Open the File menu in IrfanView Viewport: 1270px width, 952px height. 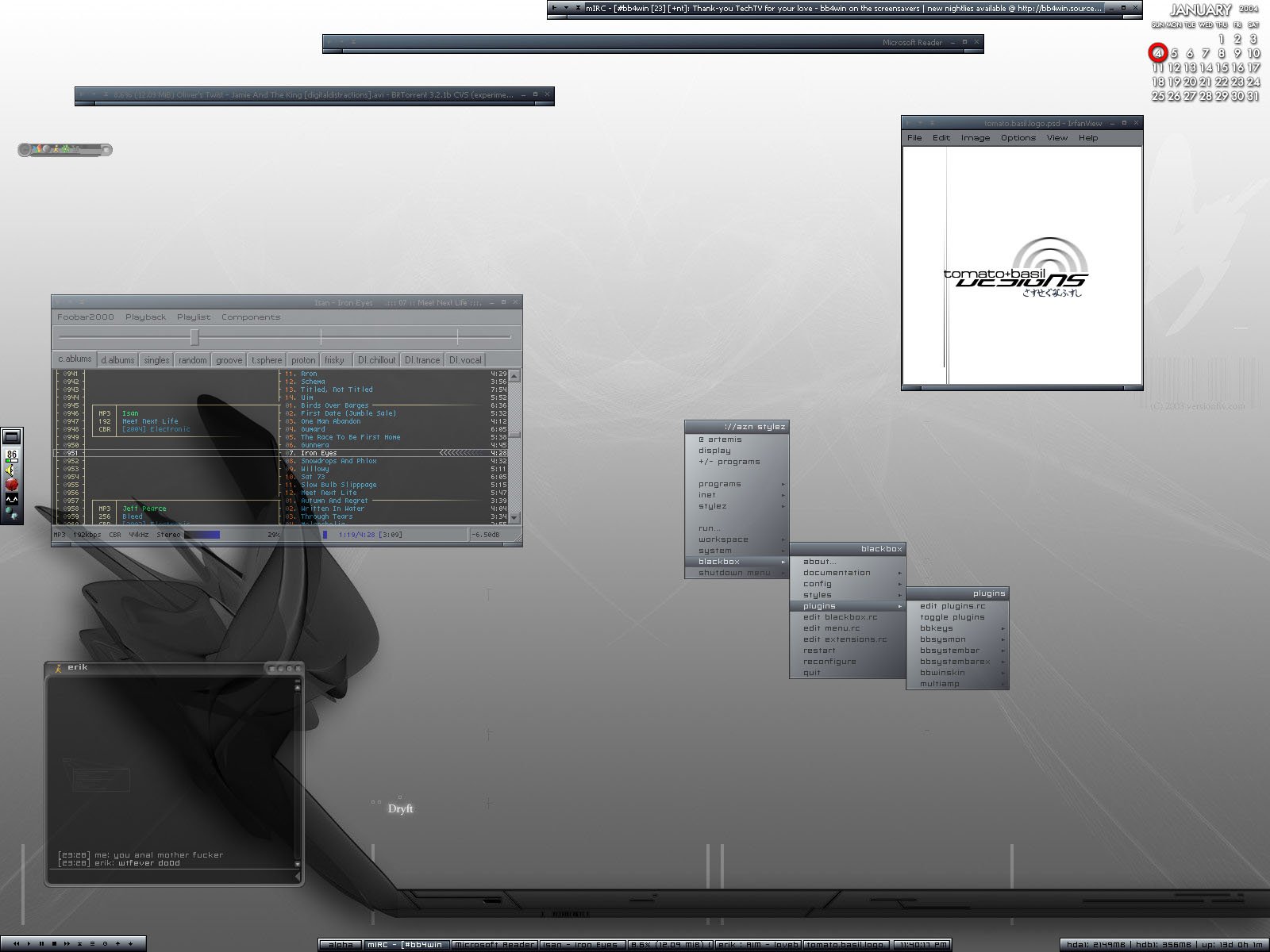click(x=914, y=138)
